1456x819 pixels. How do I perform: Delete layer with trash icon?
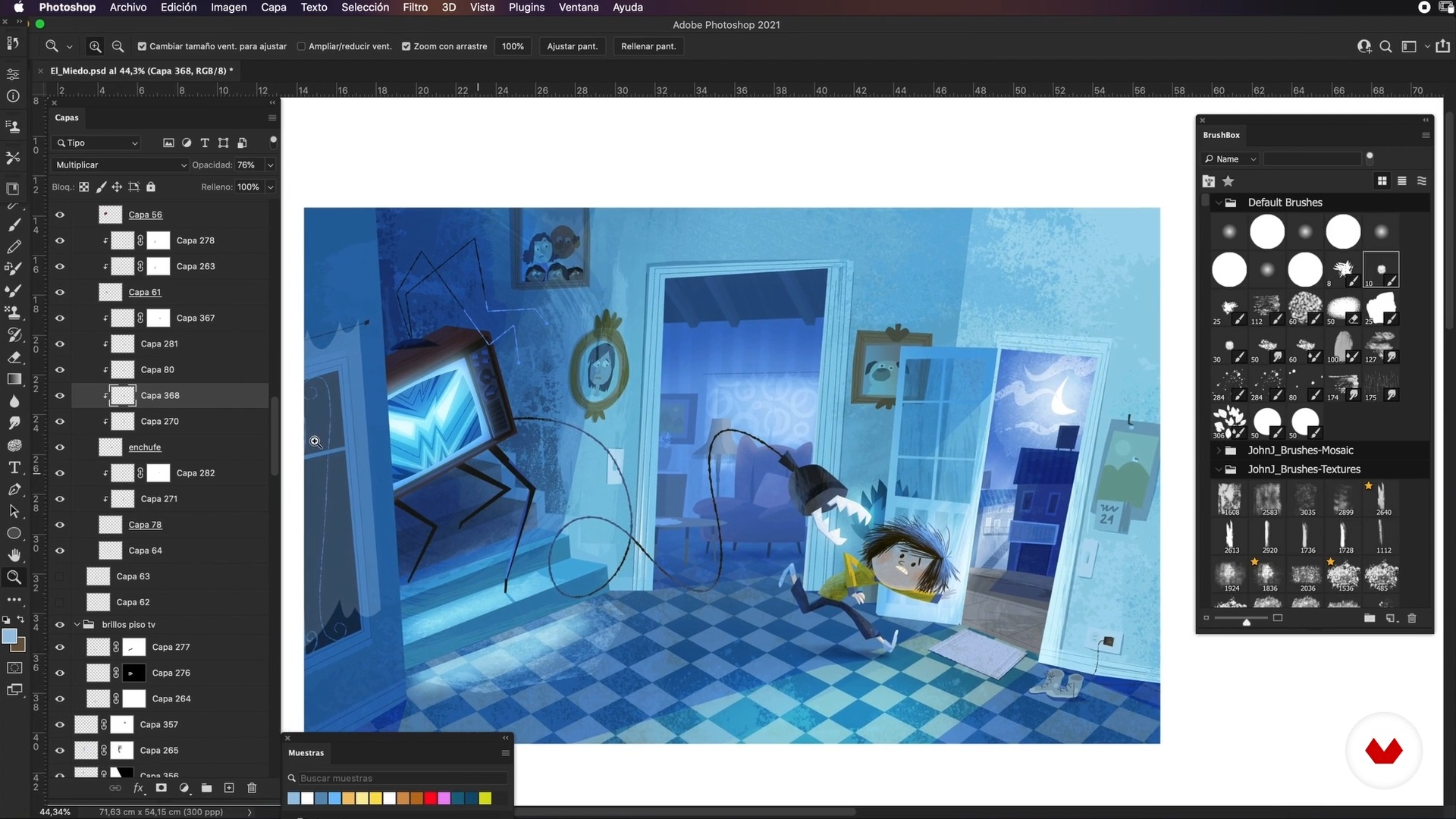tap(252, 788)
